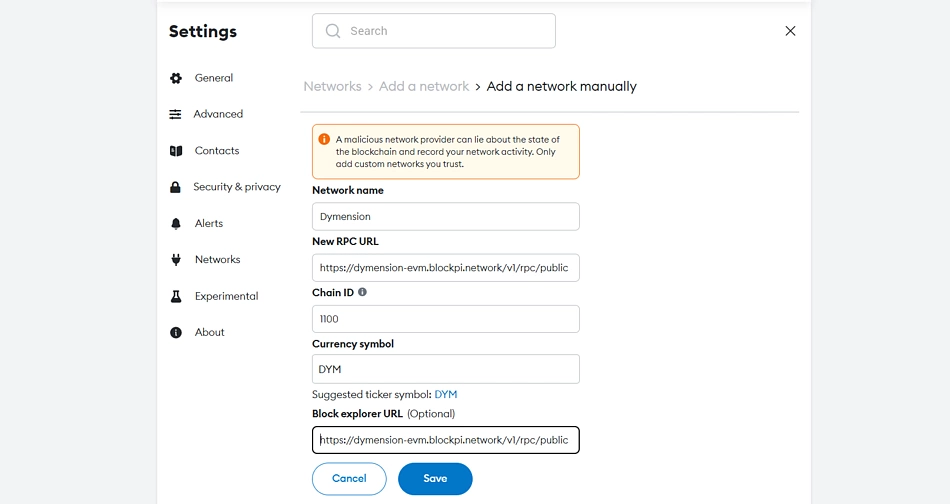Click the About info icon
The image size is (950, 504).
[x=176, y=333]
